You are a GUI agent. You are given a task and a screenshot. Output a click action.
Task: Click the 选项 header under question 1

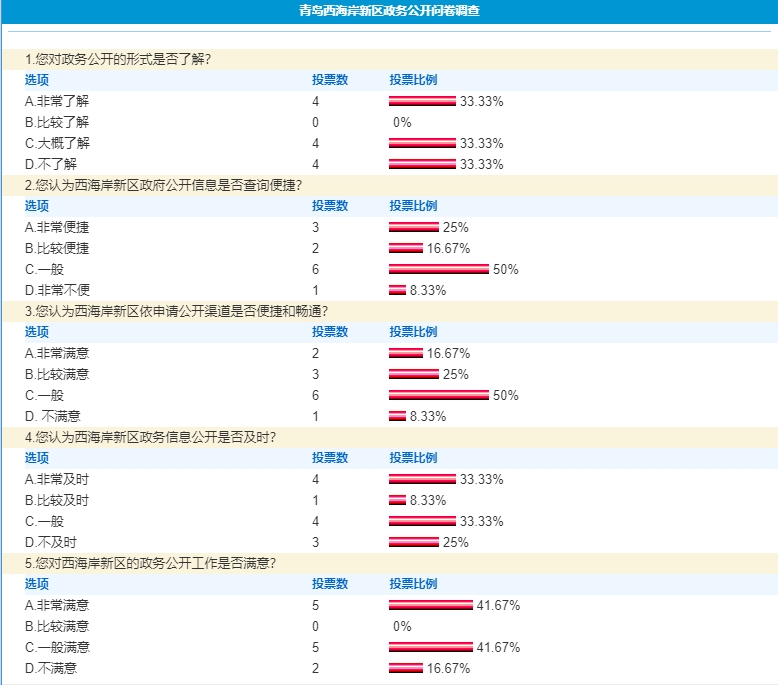(37, 80)
